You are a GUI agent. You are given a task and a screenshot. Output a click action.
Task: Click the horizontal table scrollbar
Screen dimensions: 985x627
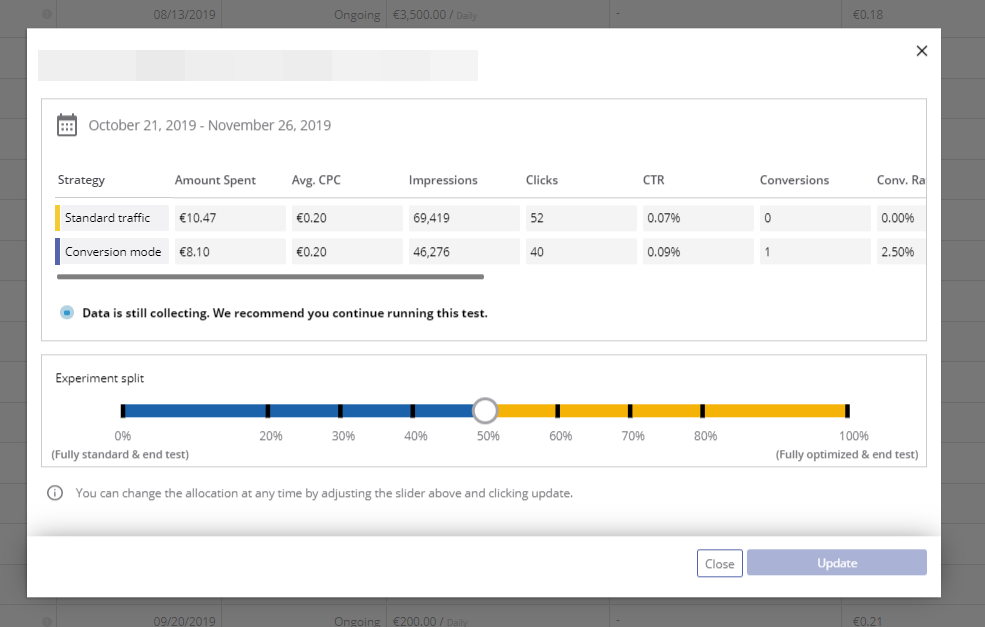pyautogui.click(x=270, y=277)
